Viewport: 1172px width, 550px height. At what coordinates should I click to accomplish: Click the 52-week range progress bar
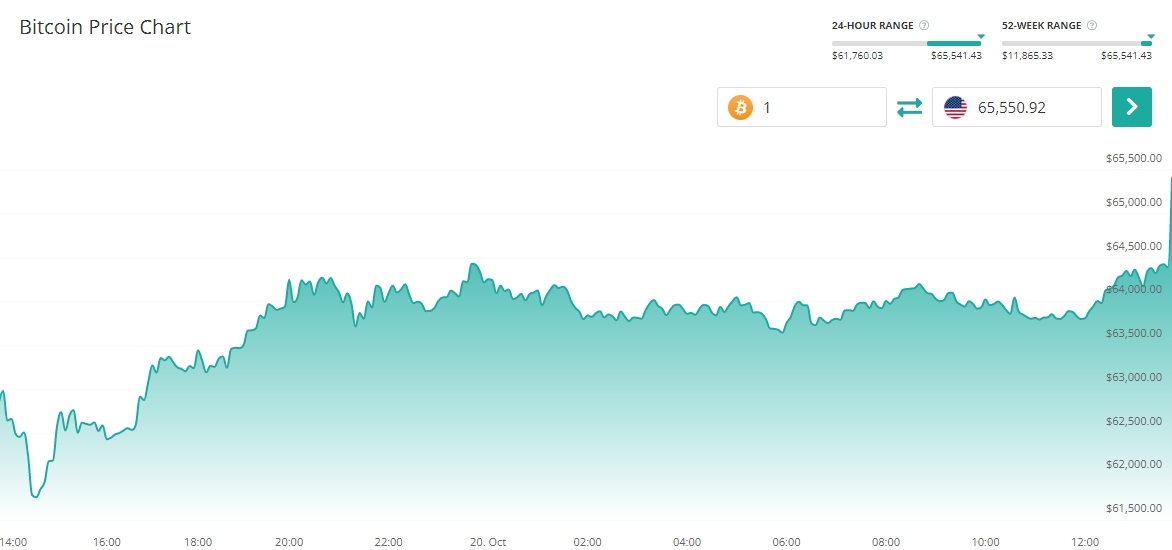(1076, 44)
